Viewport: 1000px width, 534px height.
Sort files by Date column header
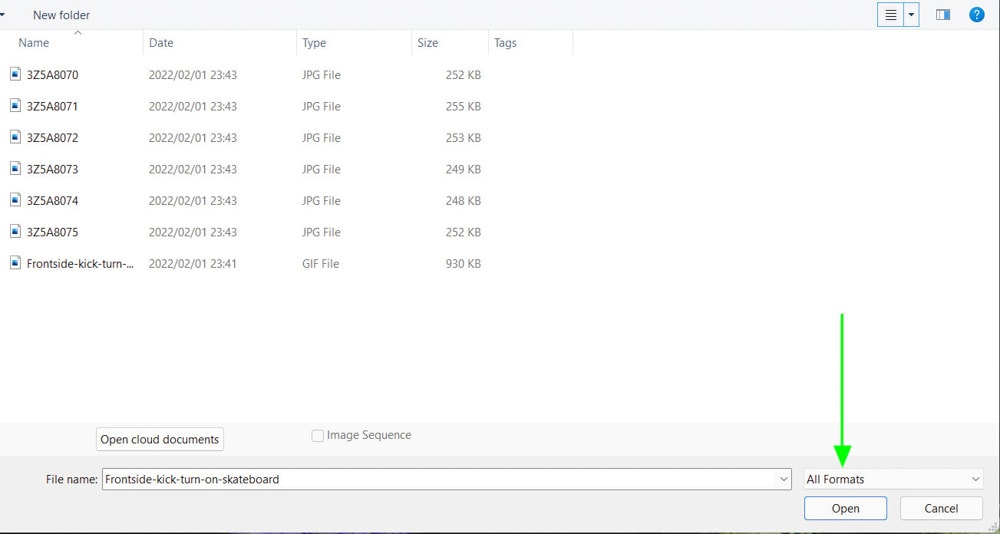pyautogui.click(x=161, y=43)
